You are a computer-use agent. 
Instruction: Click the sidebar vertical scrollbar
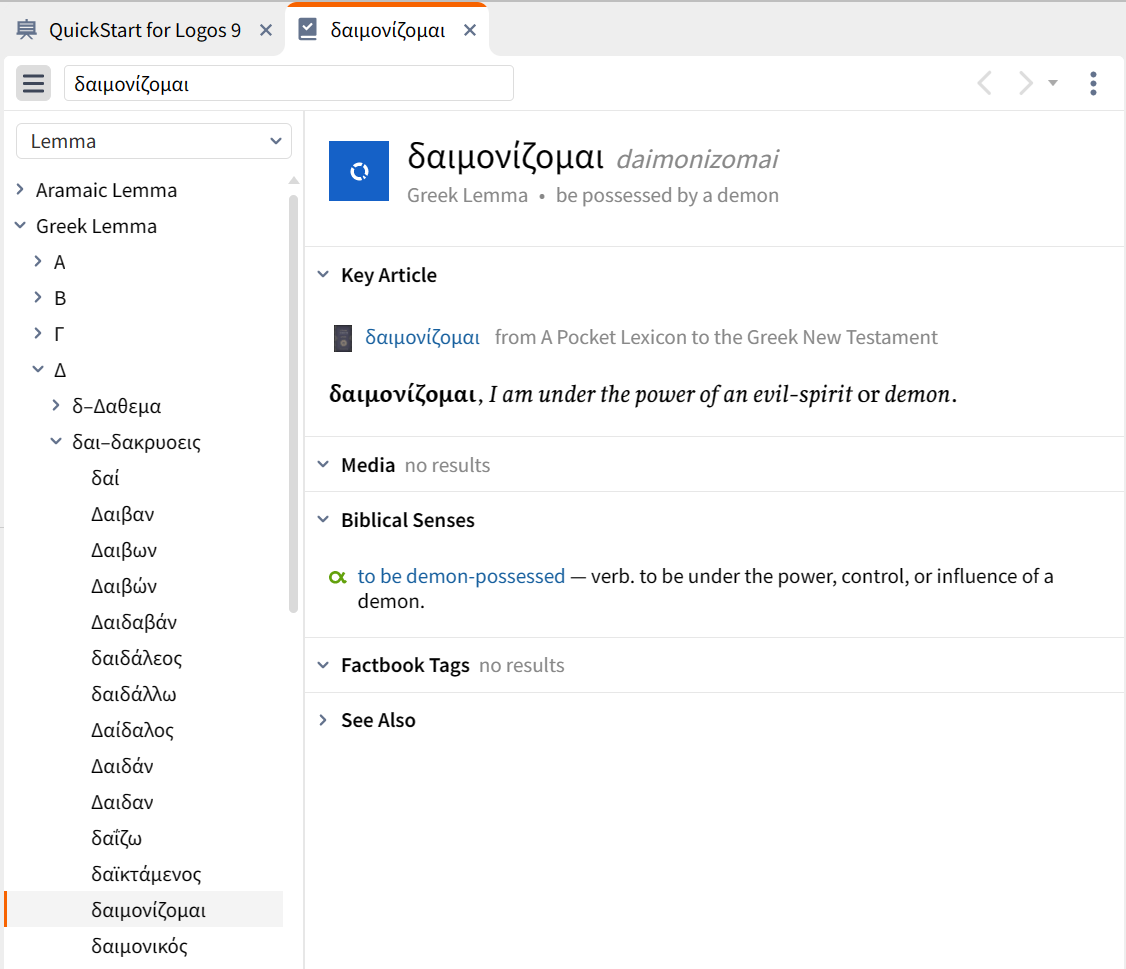click(293, 400)
